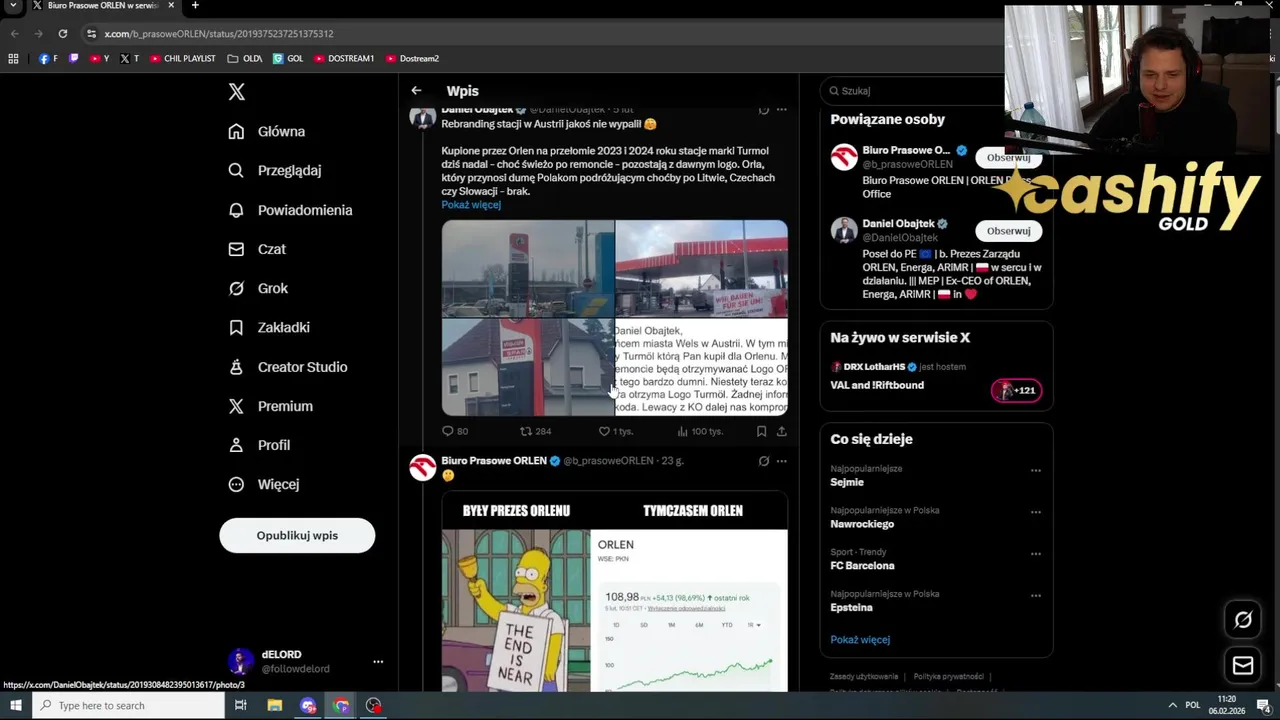Open the Główna home page
Screen dimensions: 1280x720
click(267, 131)
